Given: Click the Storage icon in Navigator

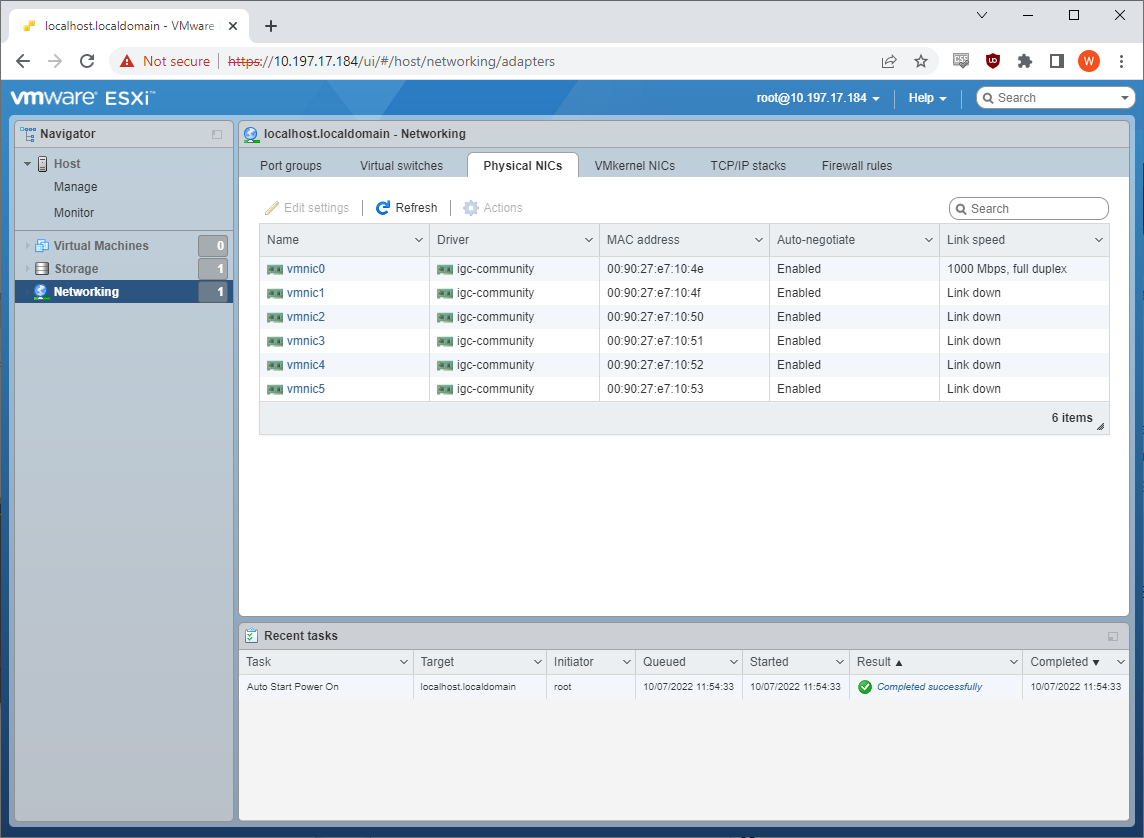Looking at the screenshot, I should [x=42, y=269].
